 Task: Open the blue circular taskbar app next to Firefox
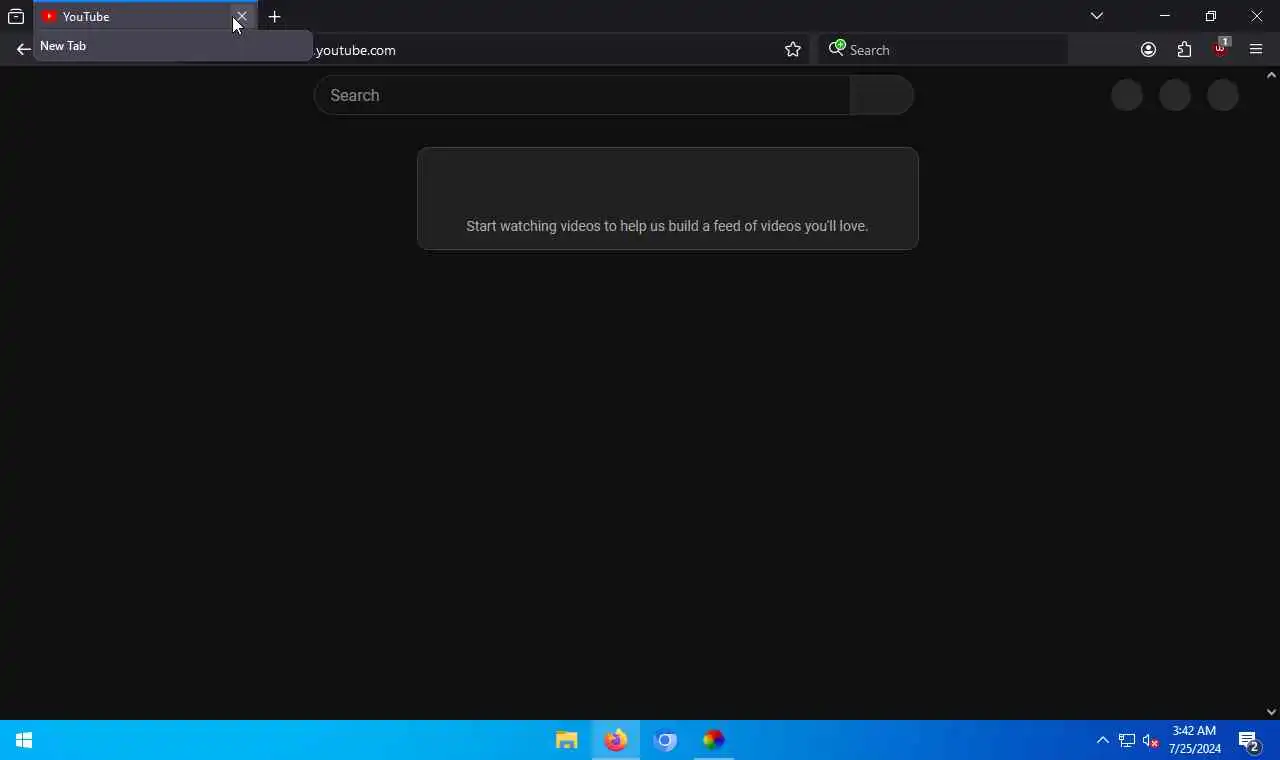click(665, 740)
